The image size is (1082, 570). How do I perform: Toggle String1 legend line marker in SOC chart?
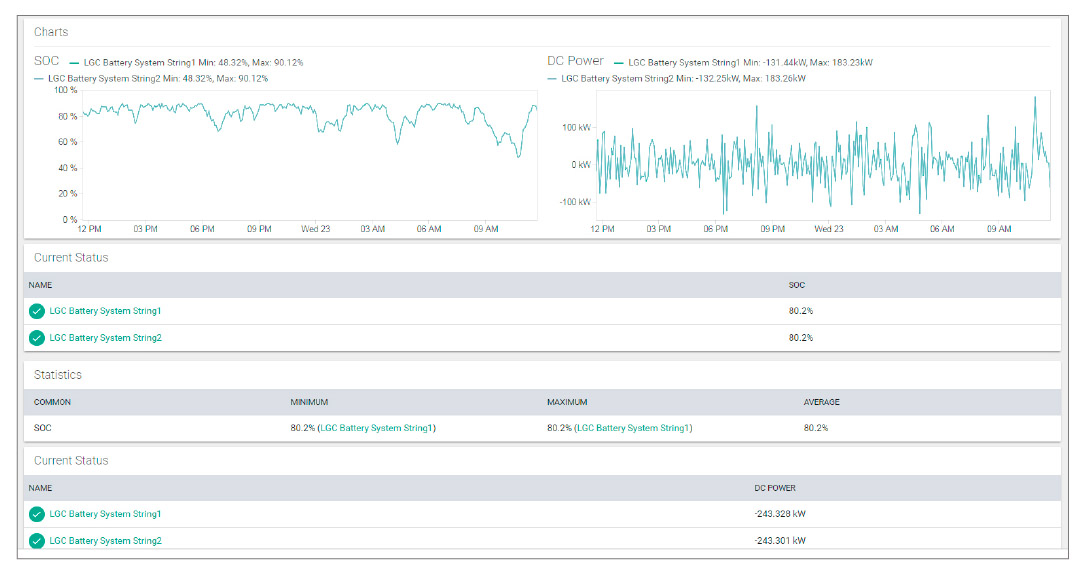(75, 62)
